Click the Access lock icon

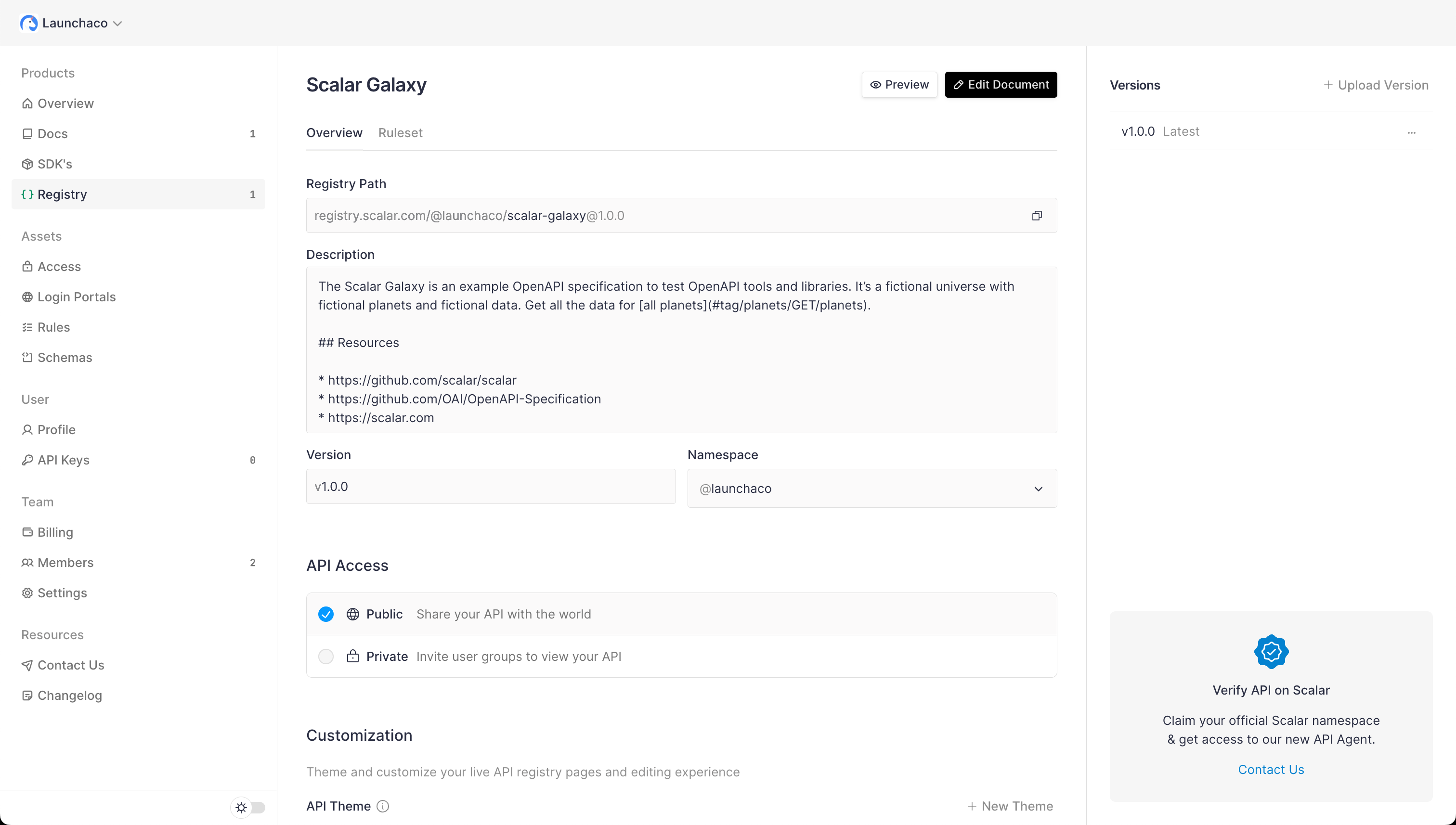tap(27, 266)
